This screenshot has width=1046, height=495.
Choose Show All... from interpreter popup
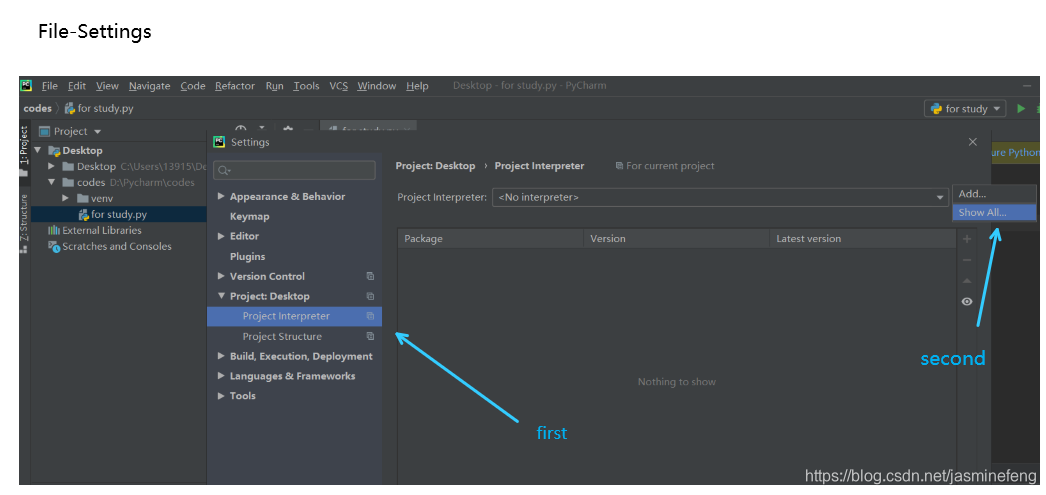(994, 213)
